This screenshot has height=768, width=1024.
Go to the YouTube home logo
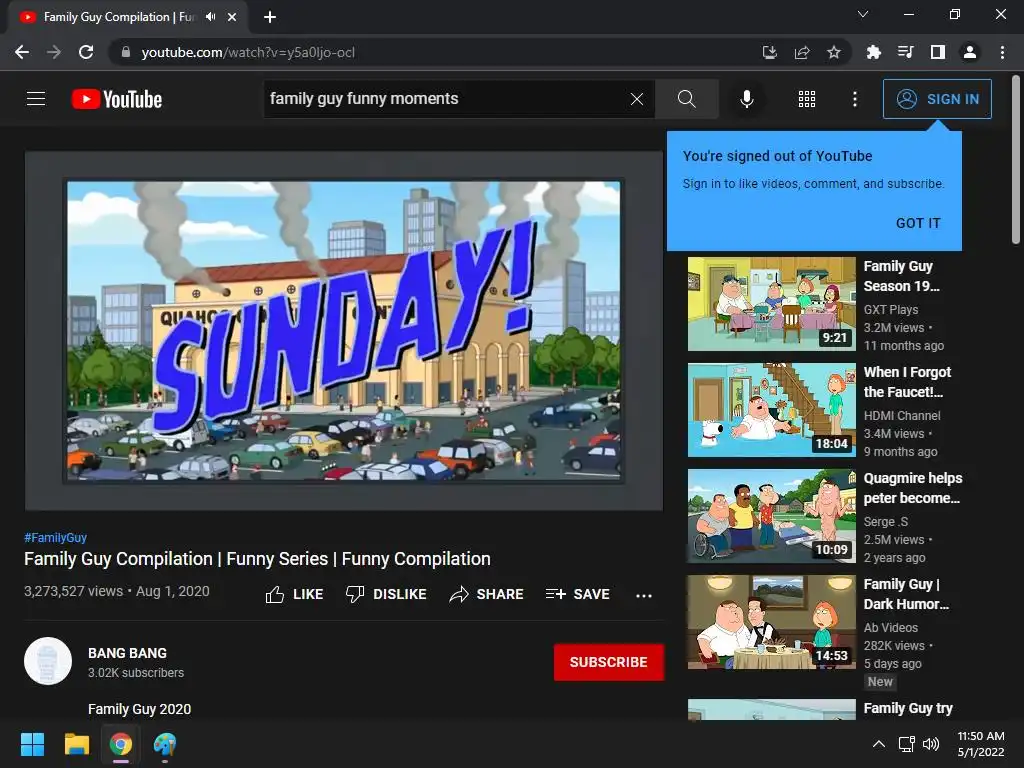pos(117,99)
